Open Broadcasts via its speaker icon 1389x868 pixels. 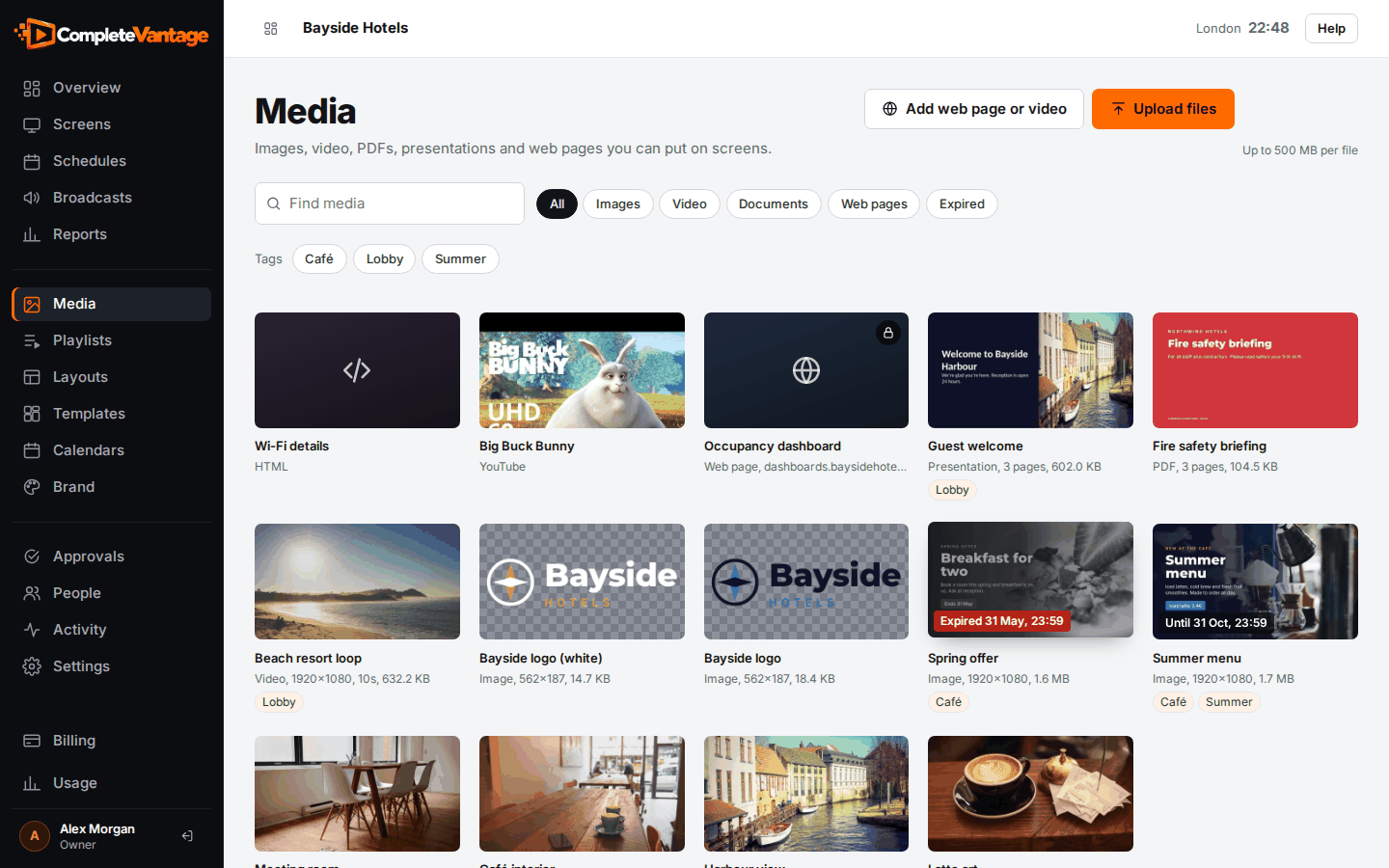[x=32, y=198]
